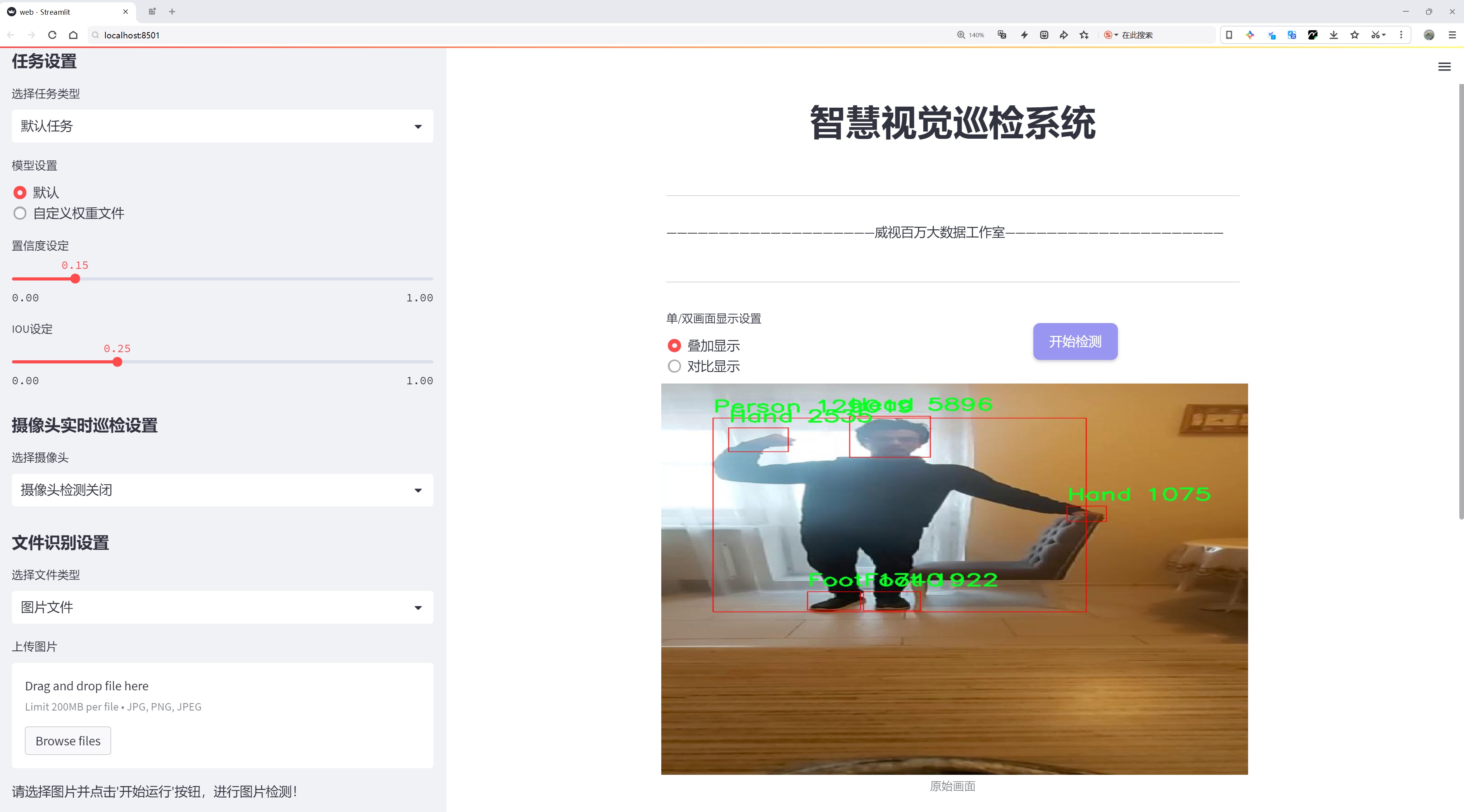Open the three-dot extensions menu
Image resolution: width=1464 pixels, height=812 pixels.
tap(1401, 35)
